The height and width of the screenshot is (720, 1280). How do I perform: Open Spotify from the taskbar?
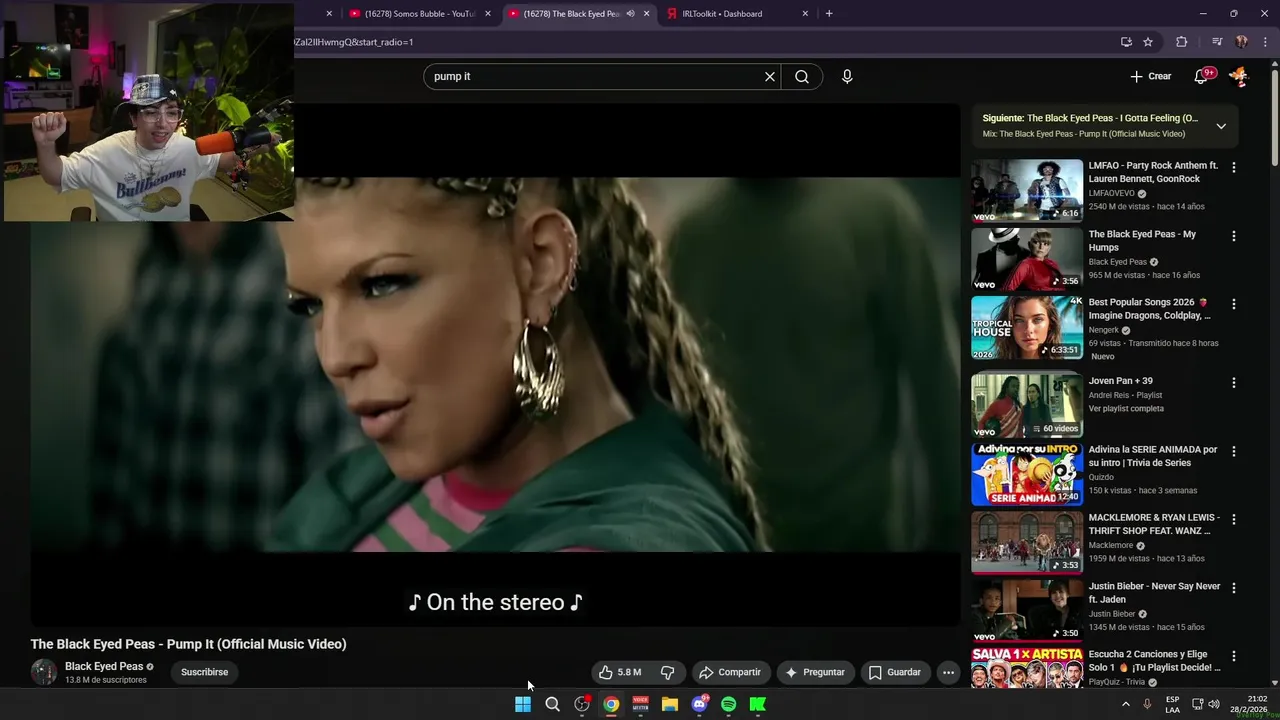coord(729,704)
